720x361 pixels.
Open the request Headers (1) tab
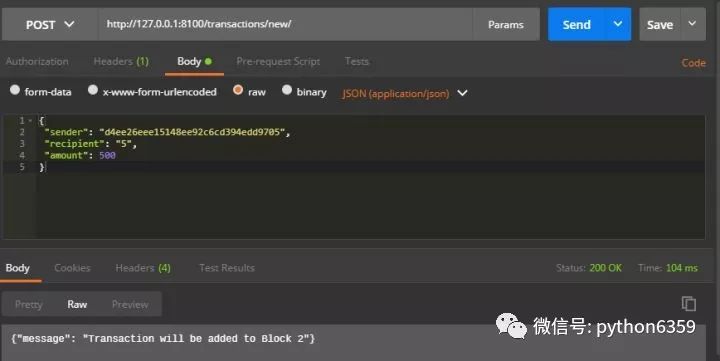(x=121, y=62)
